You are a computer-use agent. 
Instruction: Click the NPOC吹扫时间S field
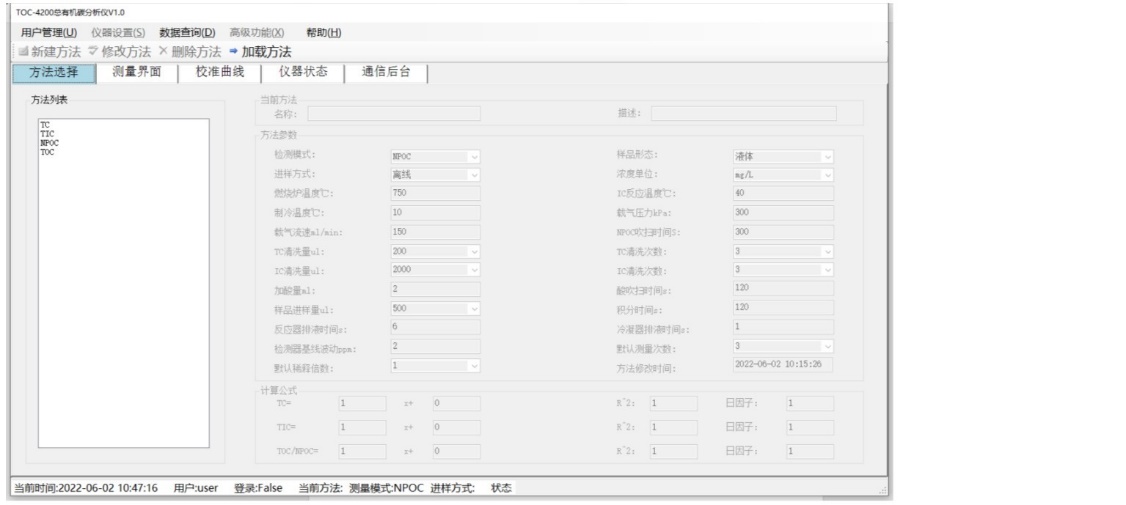783,232
